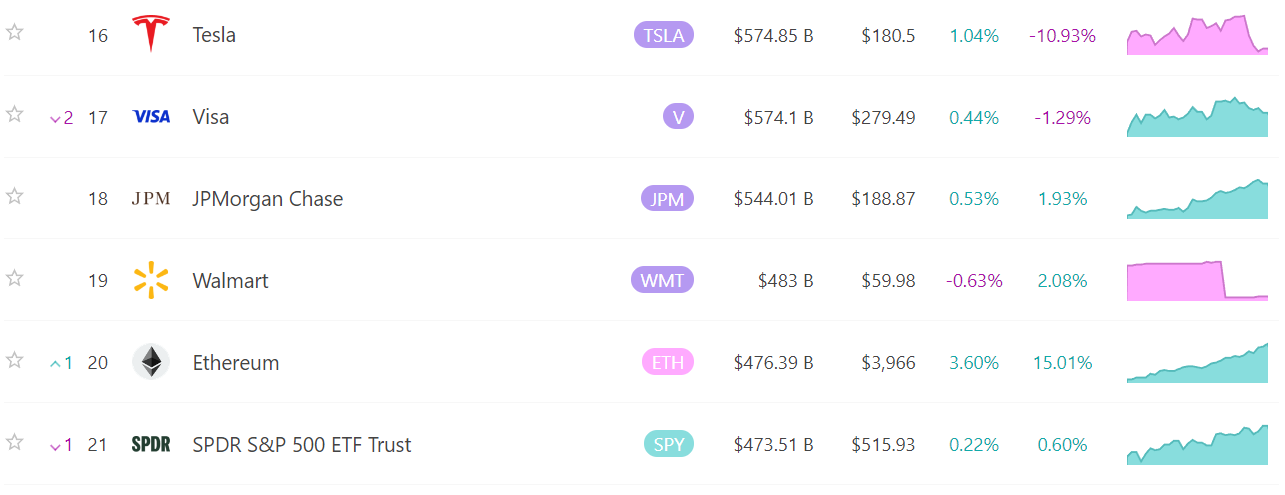Click the JPM logo icon
Screen dimensions: 1285x495
(151, 199)
